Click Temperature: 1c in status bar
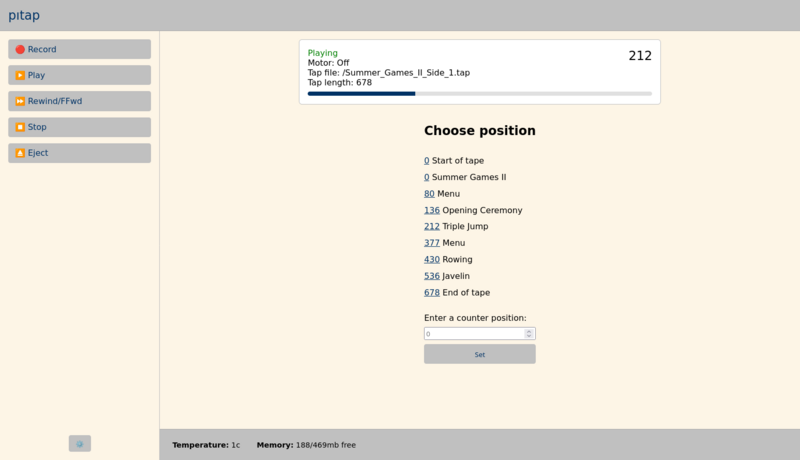Image resolution: width=800 pixels, height=460 pixels. 206,445
